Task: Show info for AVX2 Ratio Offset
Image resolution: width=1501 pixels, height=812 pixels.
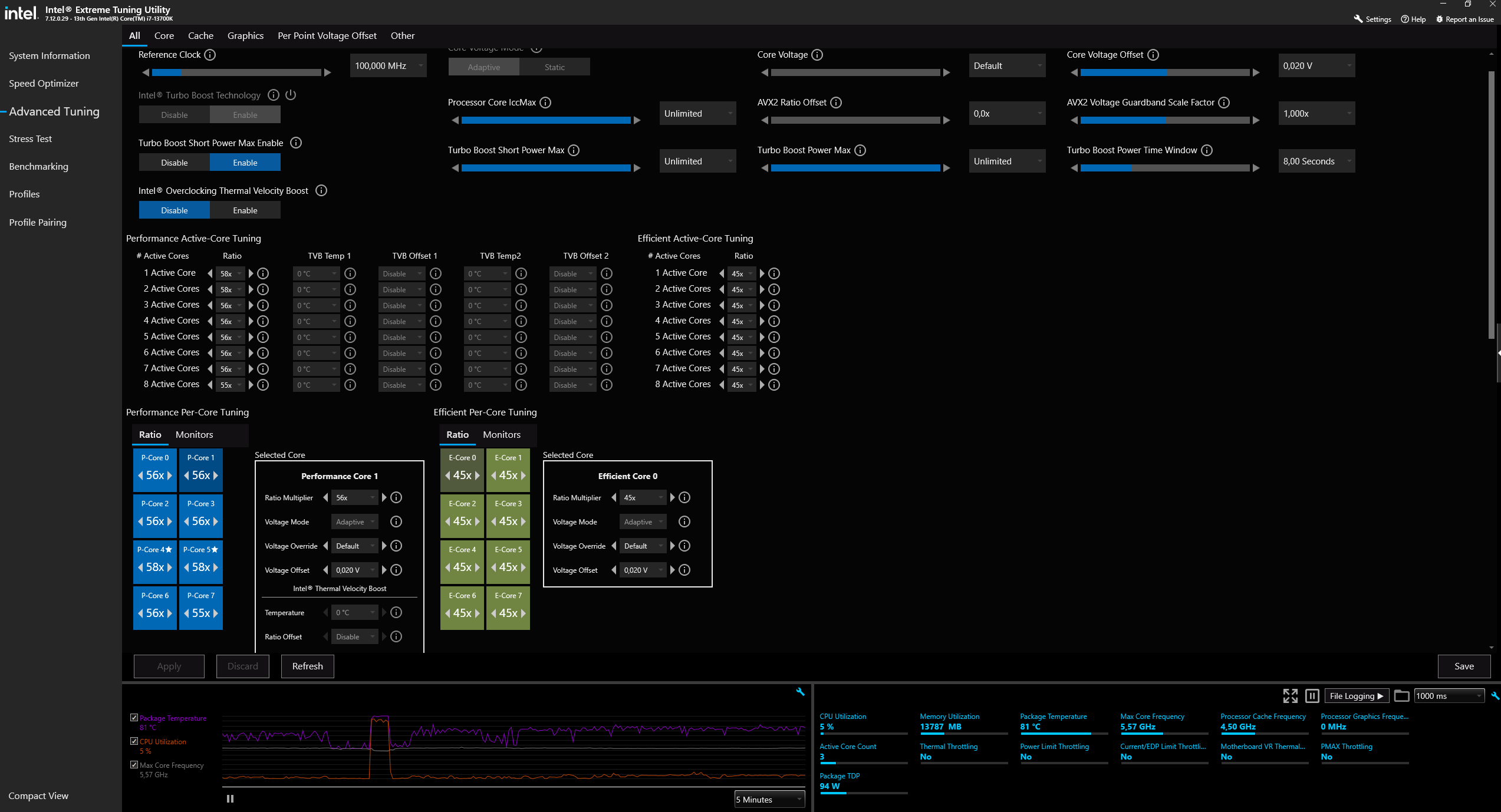Action: point(836,103)
